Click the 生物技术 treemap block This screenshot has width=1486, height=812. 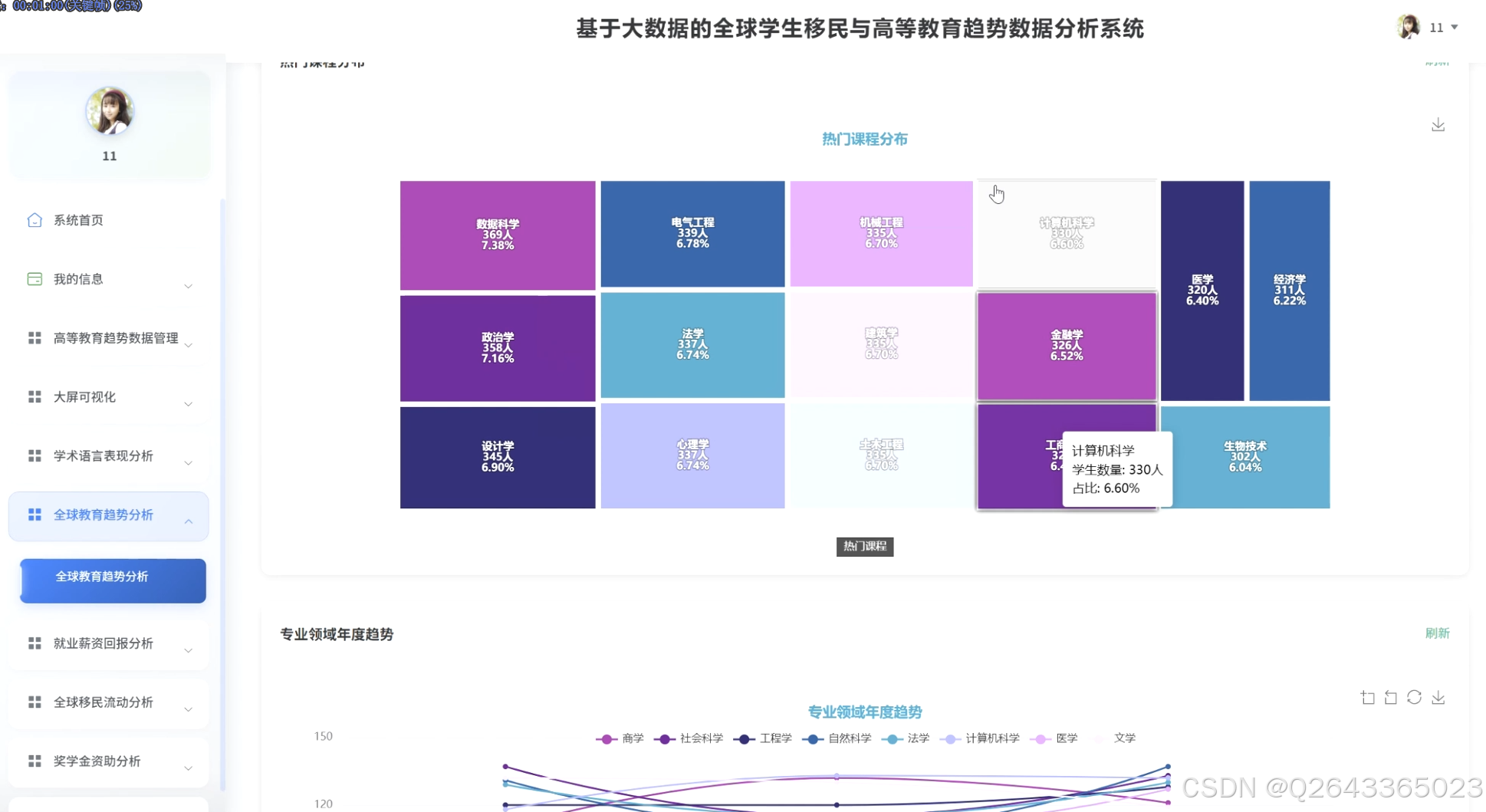click(x=1245, y=457)
